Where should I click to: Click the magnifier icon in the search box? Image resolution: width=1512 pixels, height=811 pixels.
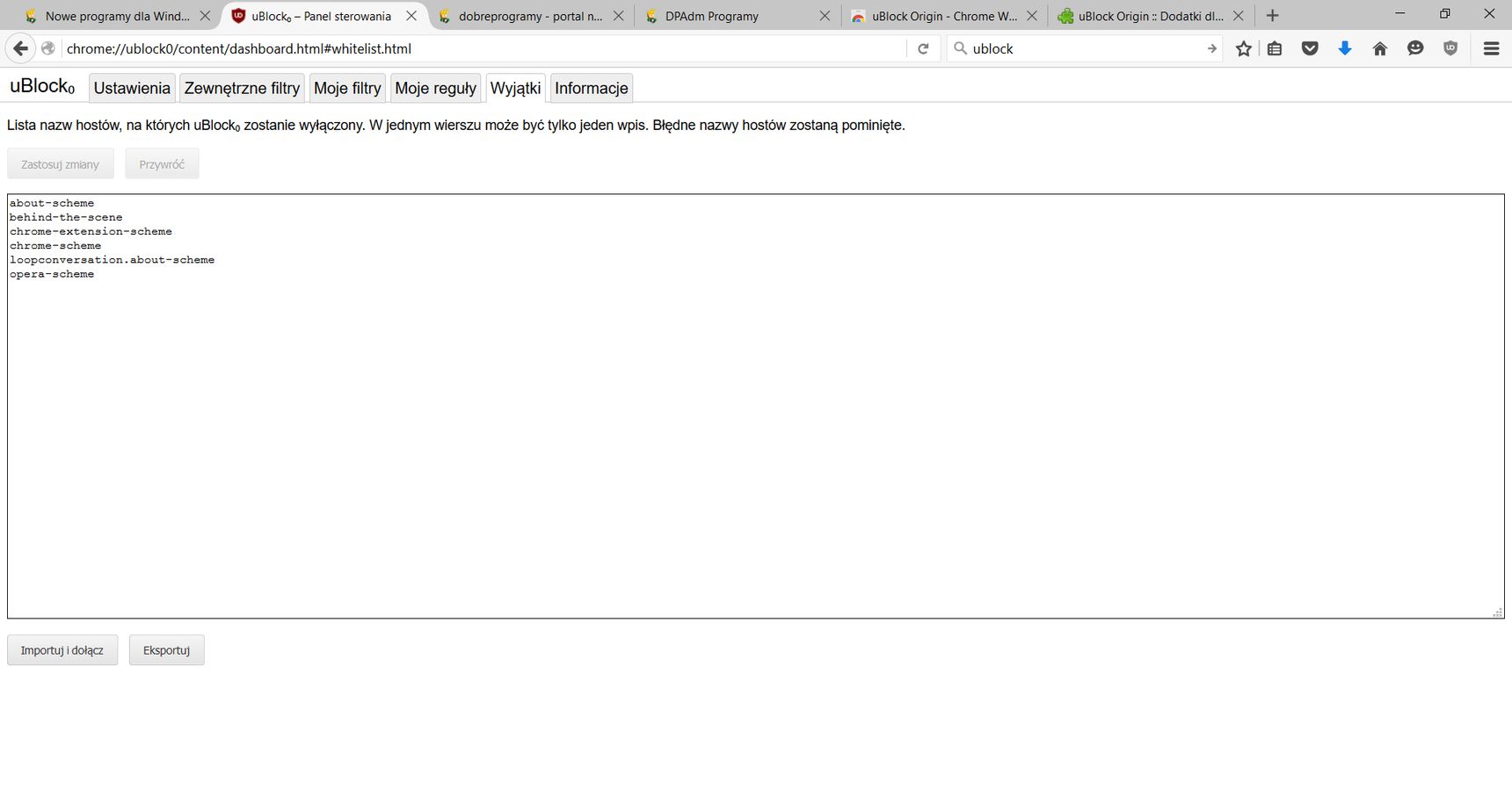click(x=961, y=49)
